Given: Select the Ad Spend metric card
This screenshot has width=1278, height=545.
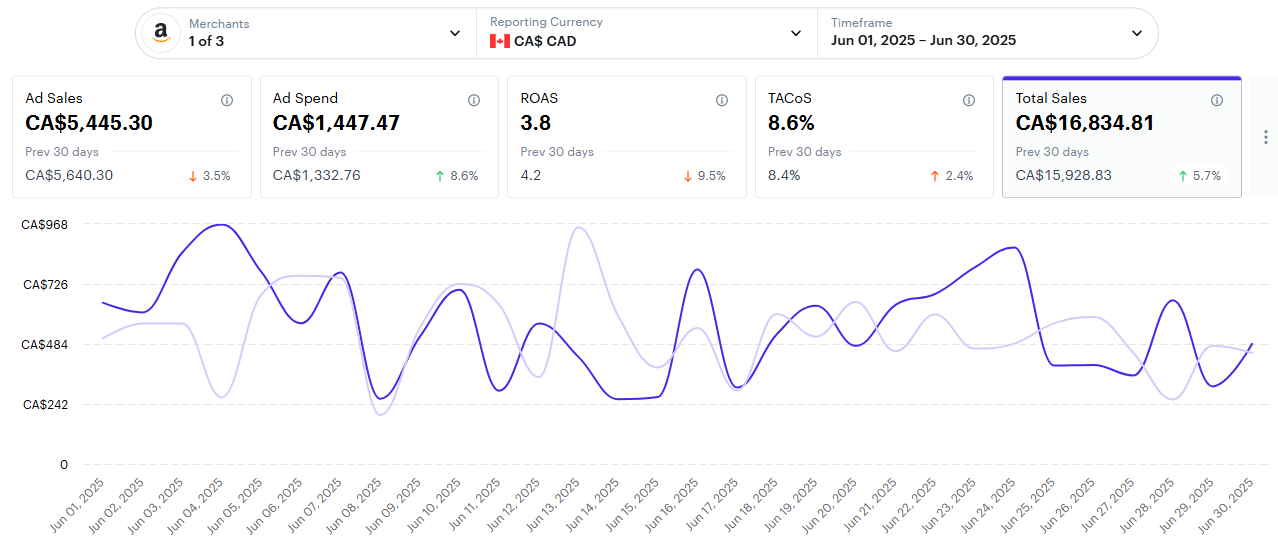Looking at the screenshot, I should tap(379, 137).
